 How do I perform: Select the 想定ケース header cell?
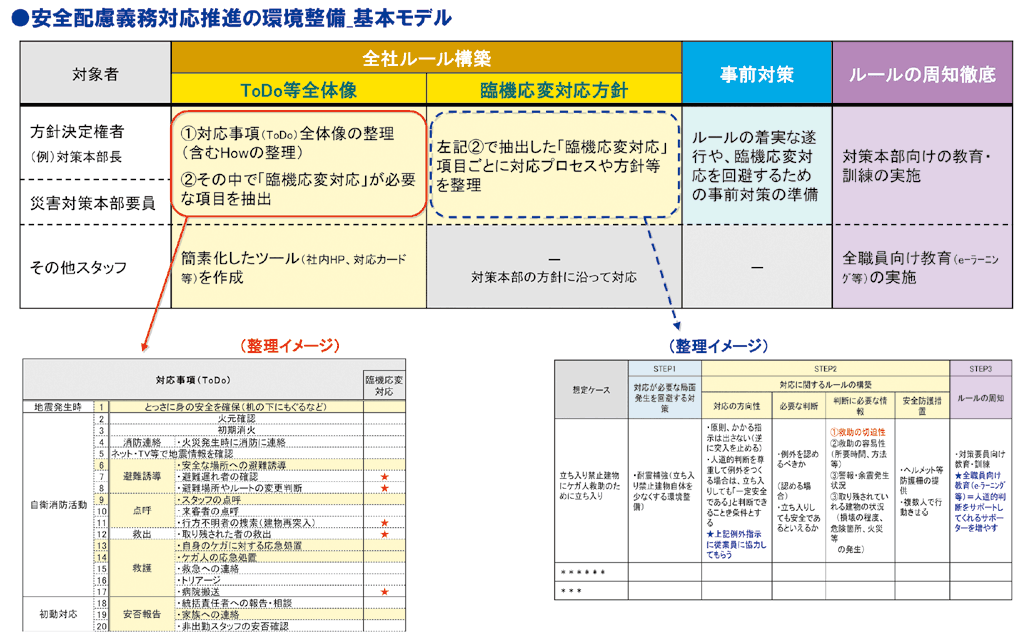[x=591, y=390]
